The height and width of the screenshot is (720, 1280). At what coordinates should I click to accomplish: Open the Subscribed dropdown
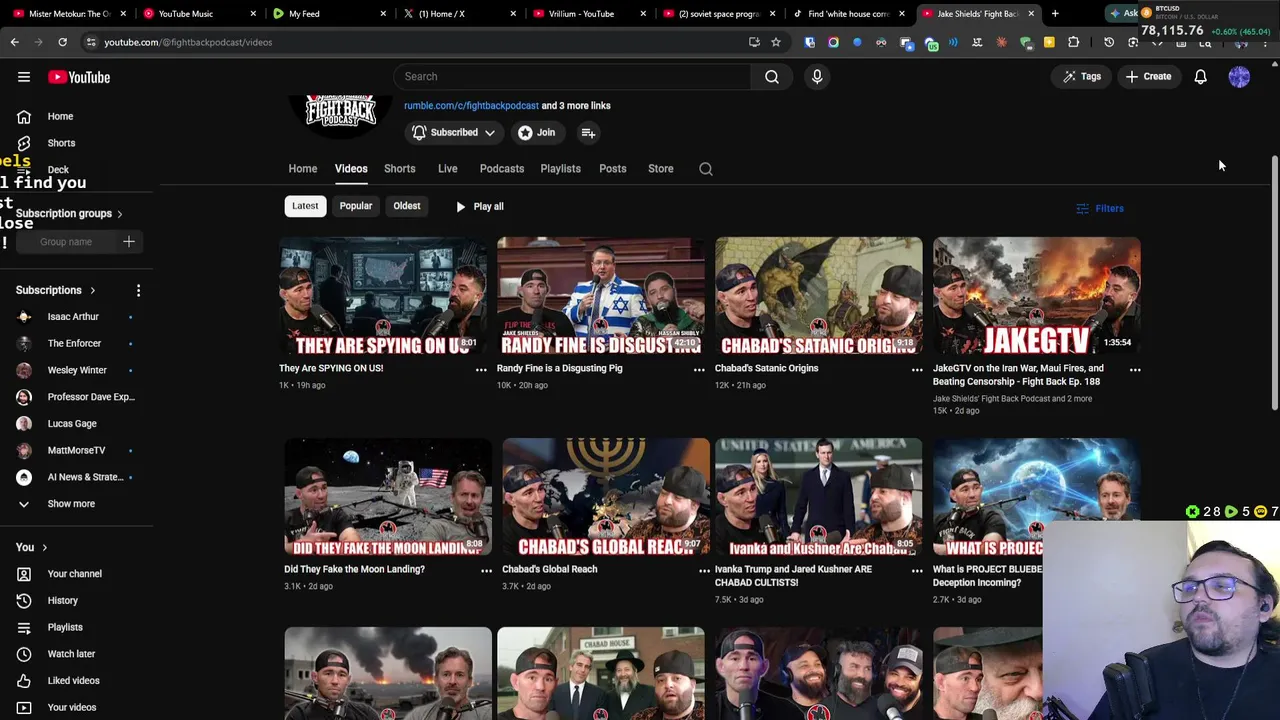click(x=454, y=132)
